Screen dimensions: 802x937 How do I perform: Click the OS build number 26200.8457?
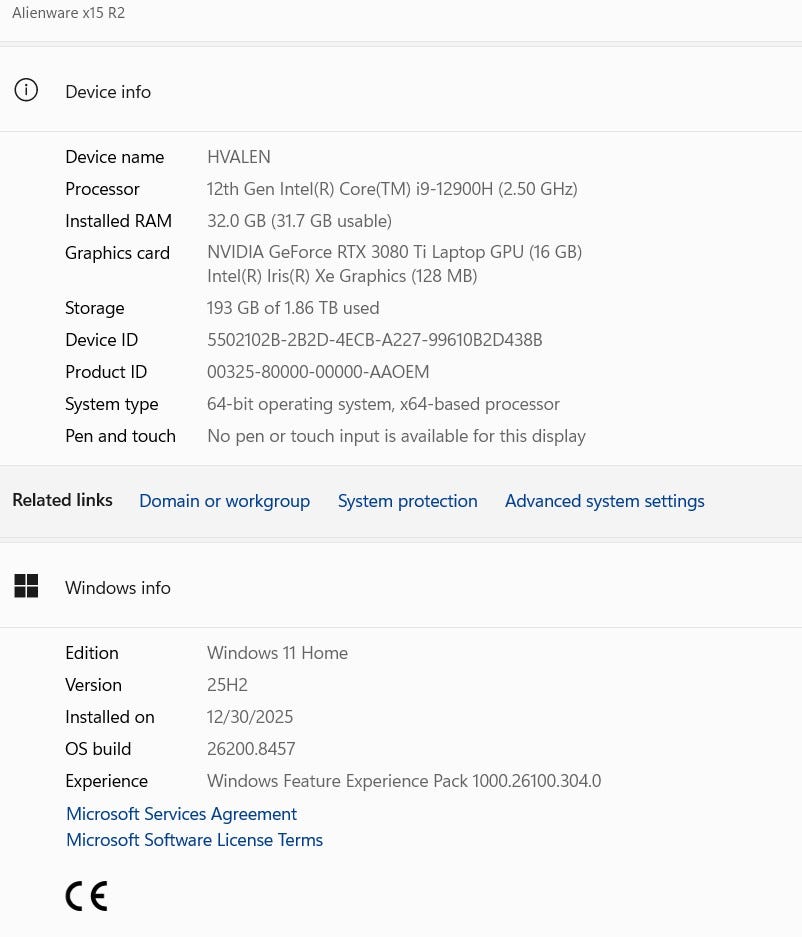click(251, 749)
